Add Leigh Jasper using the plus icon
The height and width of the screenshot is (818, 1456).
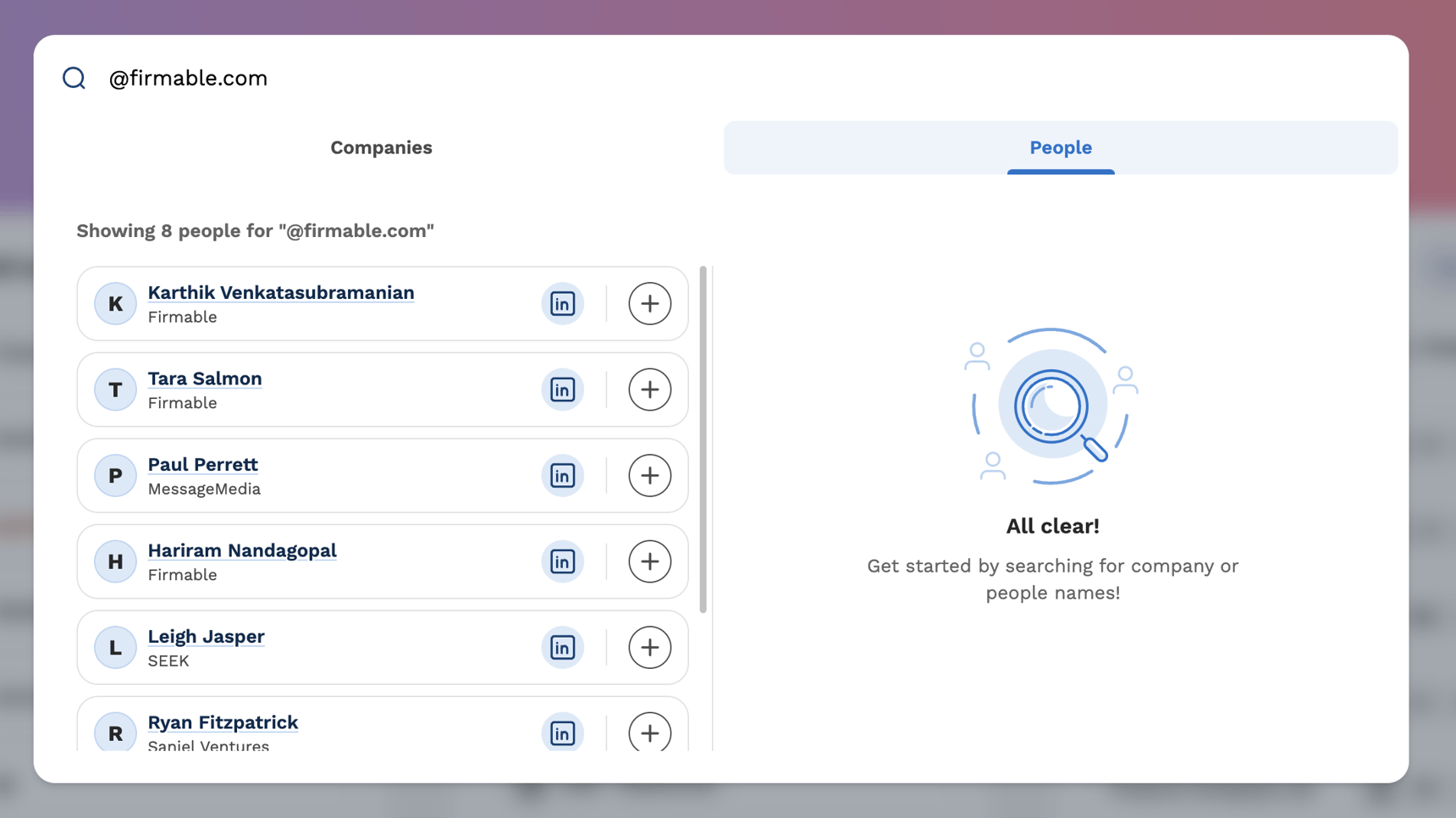click(x=649, y=648)
